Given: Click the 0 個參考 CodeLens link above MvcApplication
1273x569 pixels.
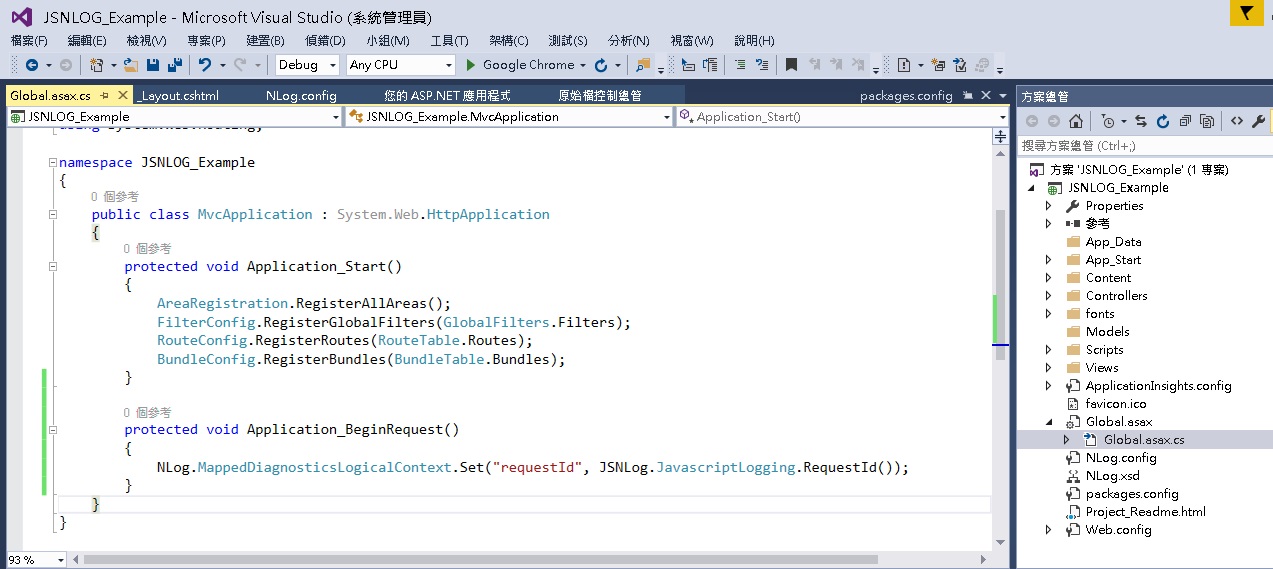Looking at the screenshot, I should pyautogui.click(x=114, y=197).
